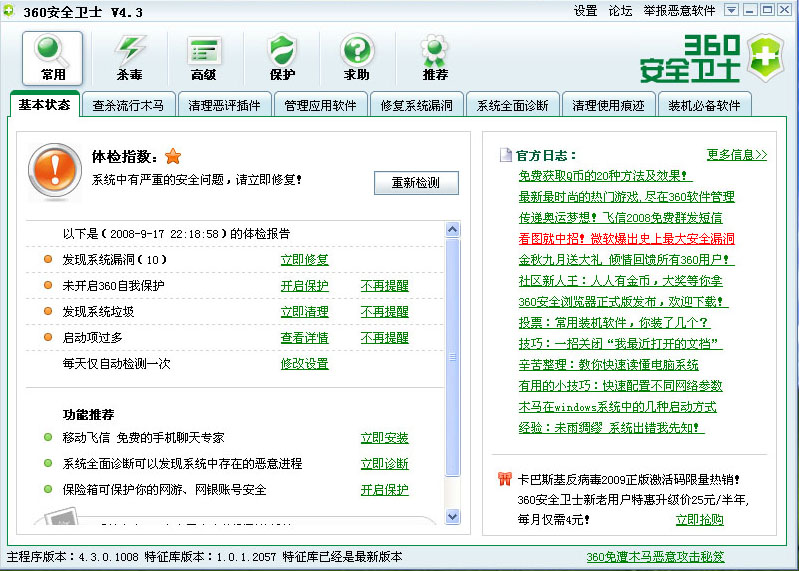This screenshot has width=799, height=571.
Task: Open the 投票：常用装机软件 article
Action: (615, 322)
